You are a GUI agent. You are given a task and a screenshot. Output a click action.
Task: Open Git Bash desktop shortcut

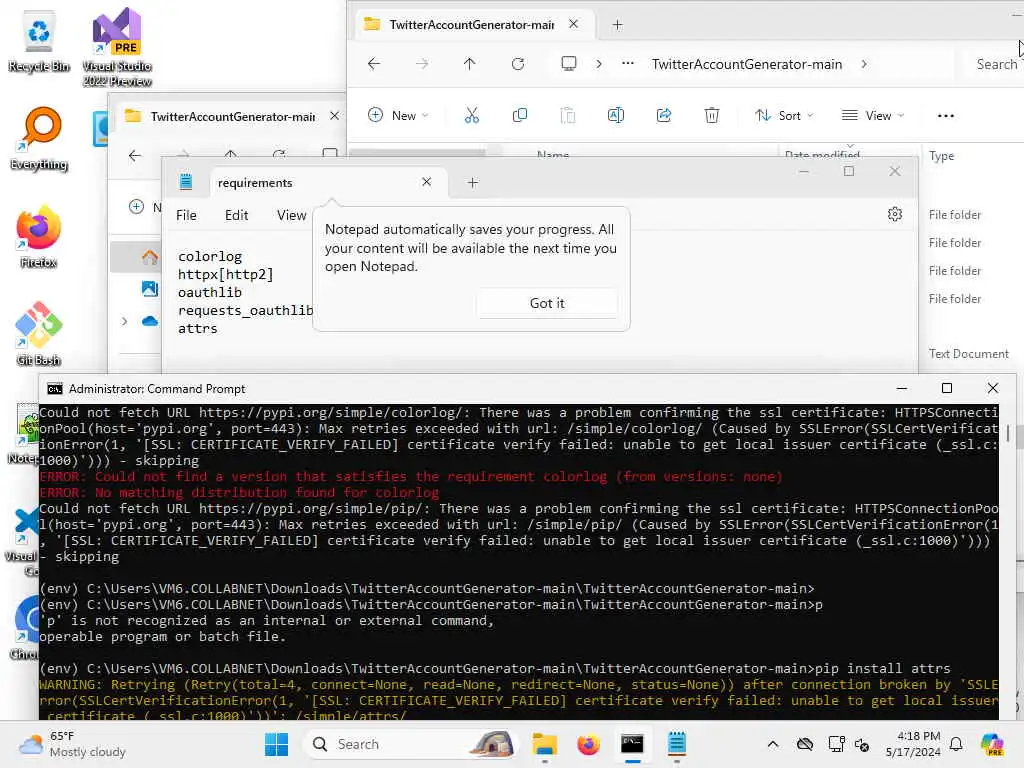click(39, 334)
